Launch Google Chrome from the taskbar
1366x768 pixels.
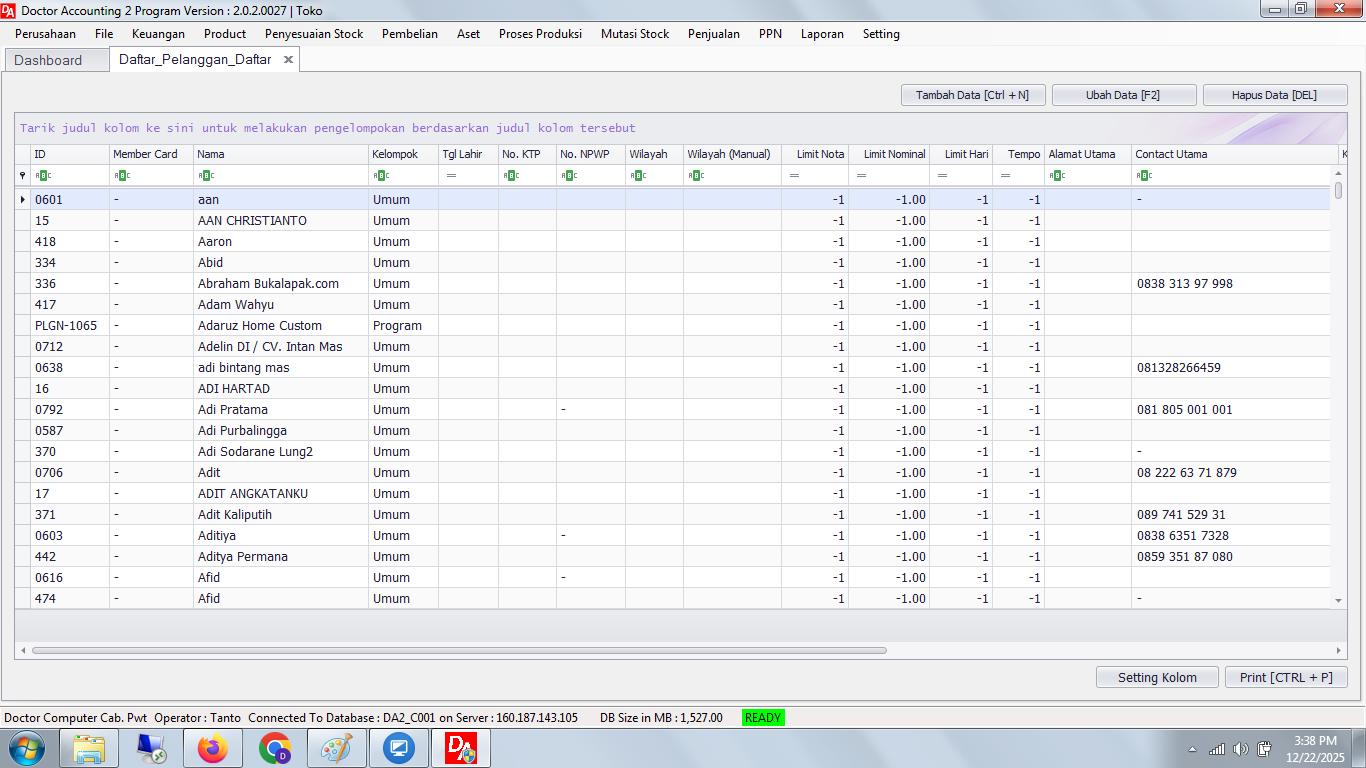pyautogui.click(x=274, y=748)
